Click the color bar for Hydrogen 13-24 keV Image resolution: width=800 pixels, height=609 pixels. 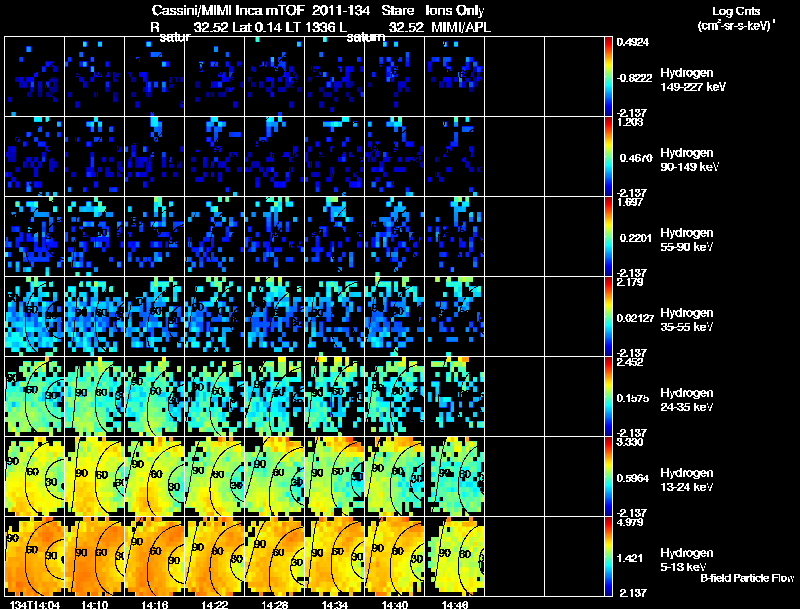click(608, 476)
